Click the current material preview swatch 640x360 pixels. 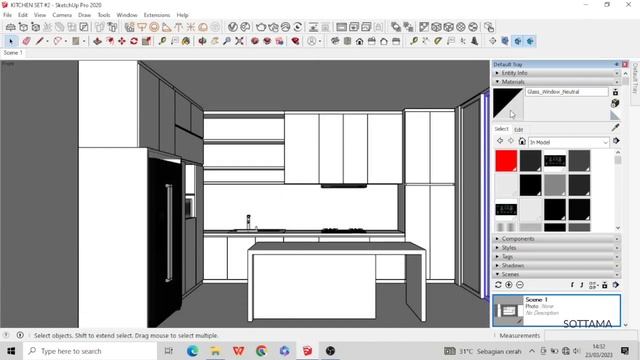(508, 103)
